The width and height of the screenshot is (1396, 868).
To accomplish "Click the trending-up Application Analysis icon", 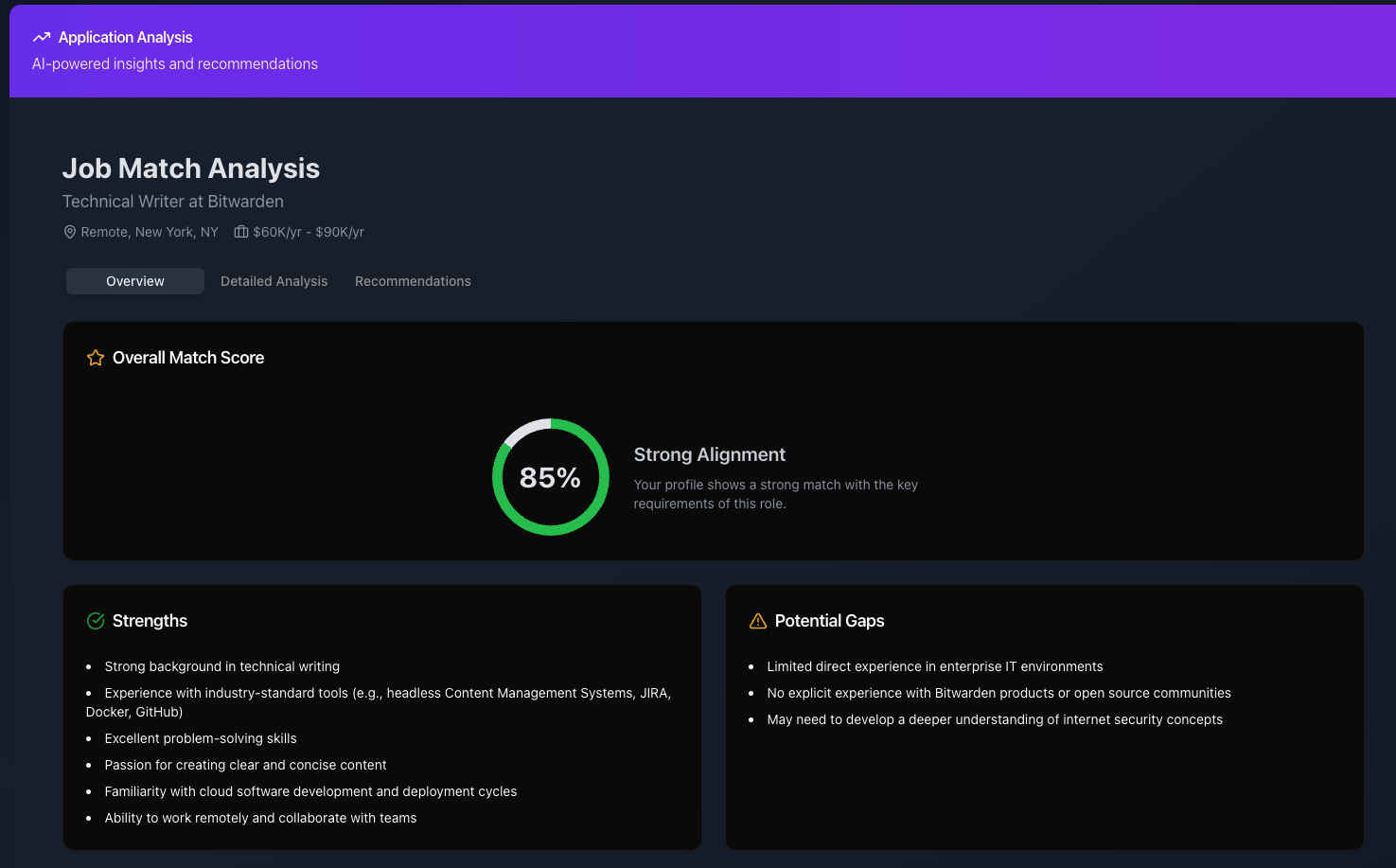I will tap(42, 37).
